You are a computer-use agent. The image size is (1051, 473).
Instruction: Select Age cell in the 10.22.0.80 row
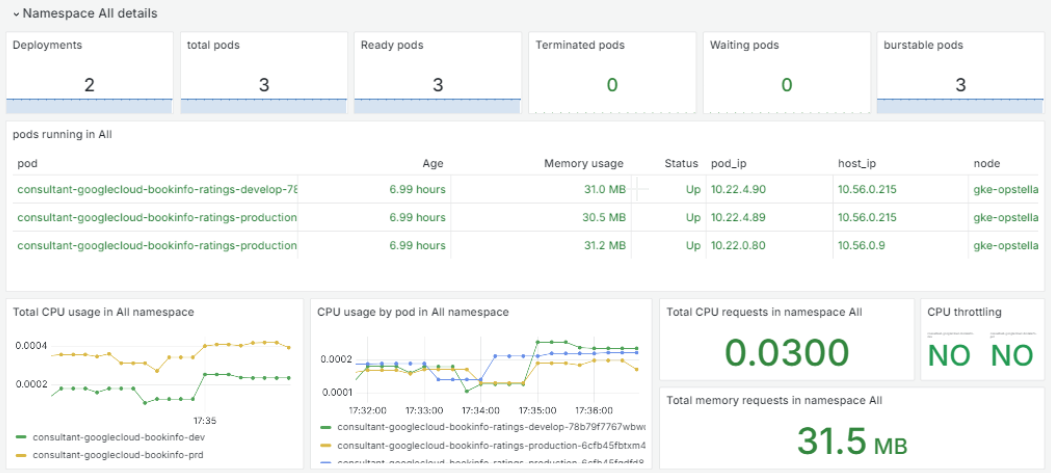[417, 246]
